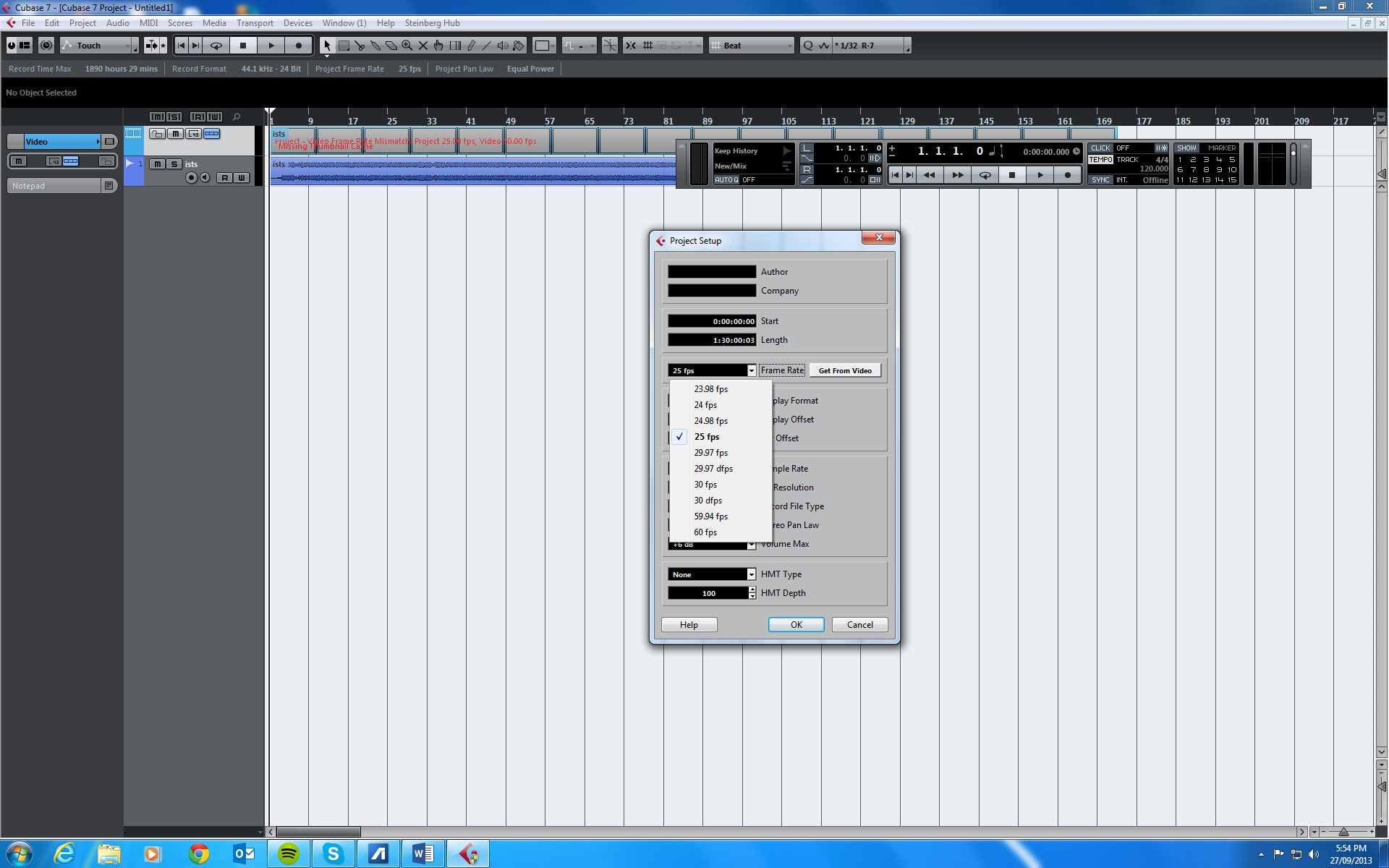
Task: Enable Record on the ists track
Action: [x=191, y=178]
